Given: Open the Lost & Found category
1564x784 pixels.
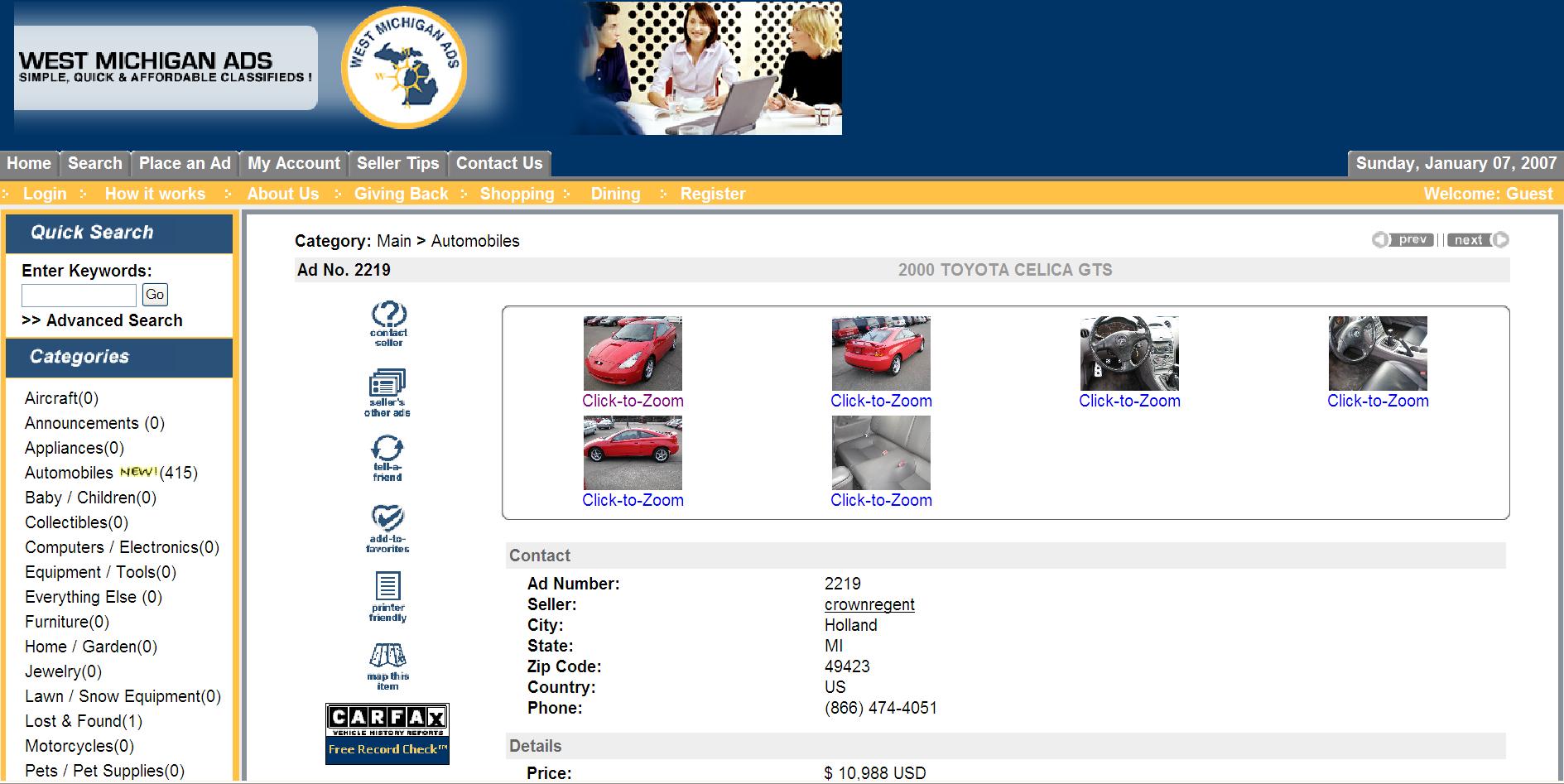Looking at the screenshot, I should (x=84, y=721).
